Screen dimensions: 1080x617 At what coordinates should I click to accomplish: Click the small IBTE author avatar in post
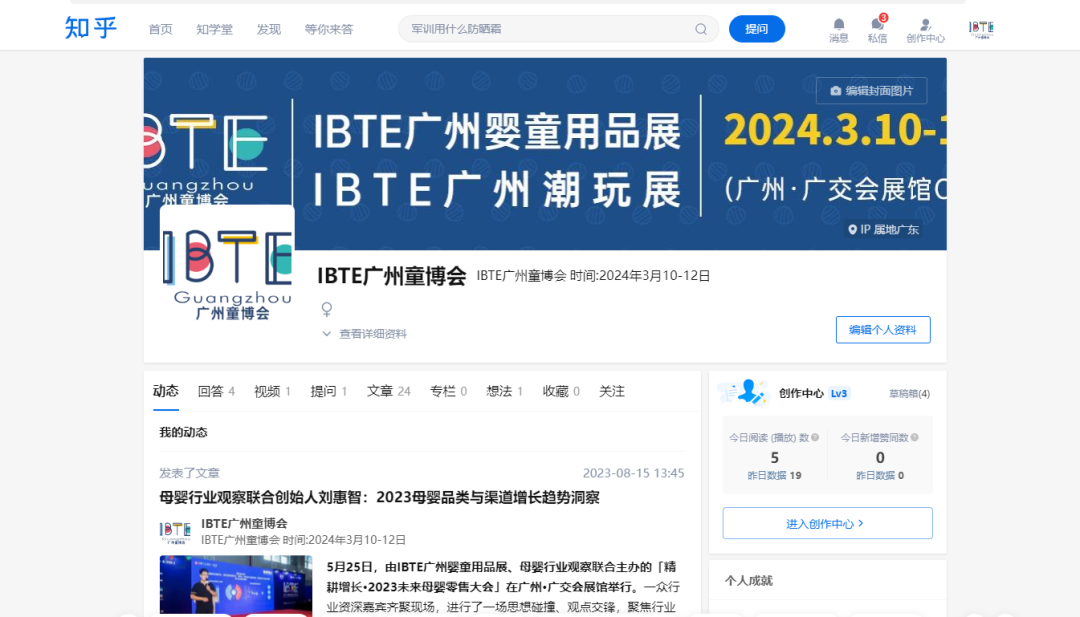coord(175,531)
